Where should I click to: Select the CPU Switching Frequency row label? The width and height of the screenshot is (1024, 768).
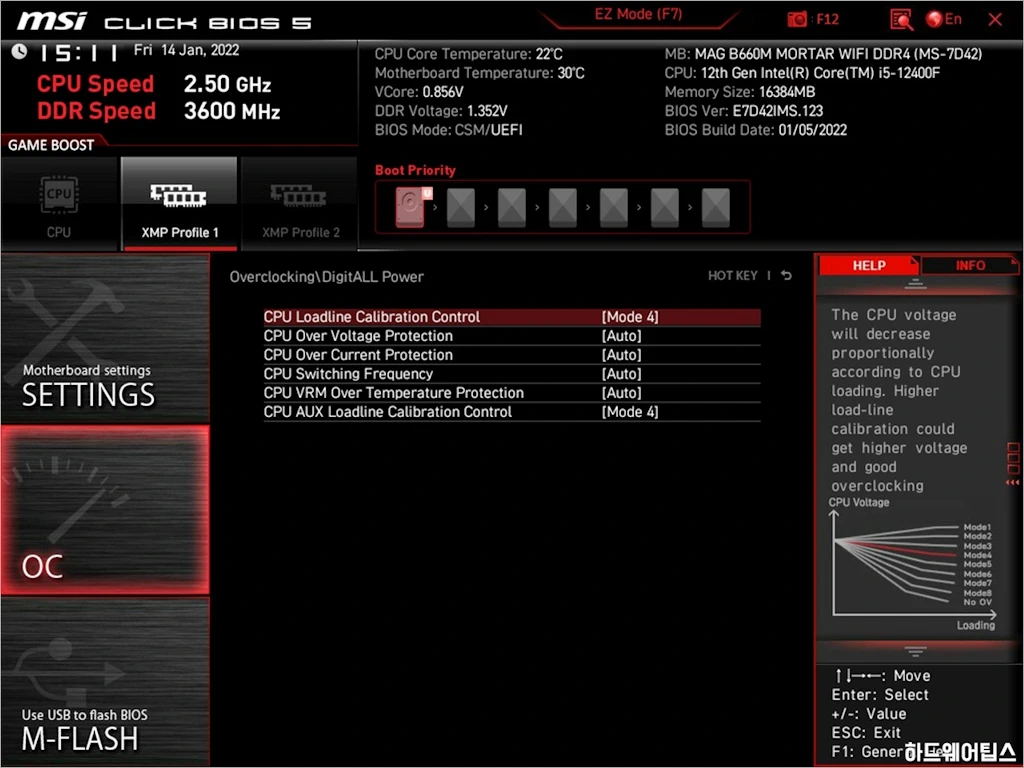point(348,374)
